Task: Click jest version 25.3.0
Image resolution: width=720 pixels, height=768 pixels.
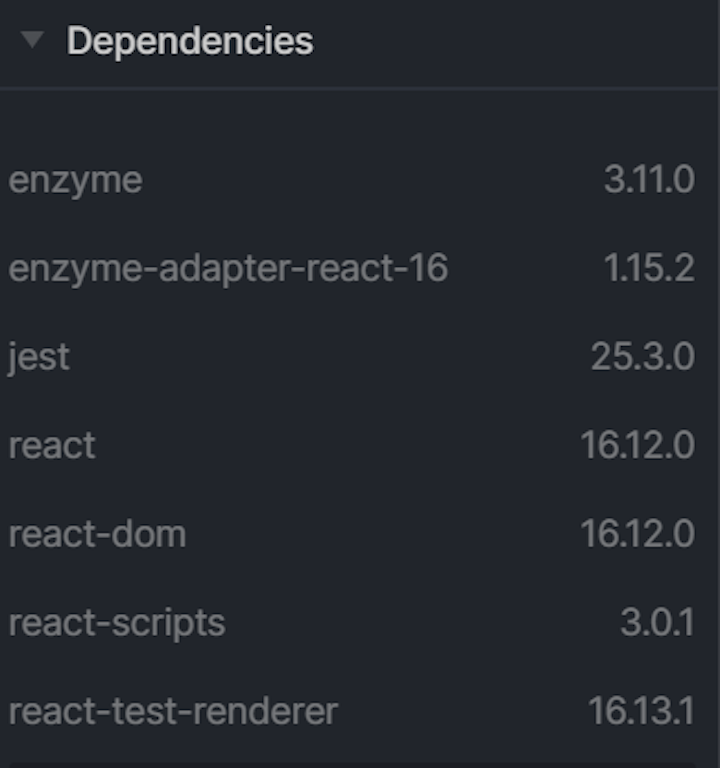Action: click(643, 357)
